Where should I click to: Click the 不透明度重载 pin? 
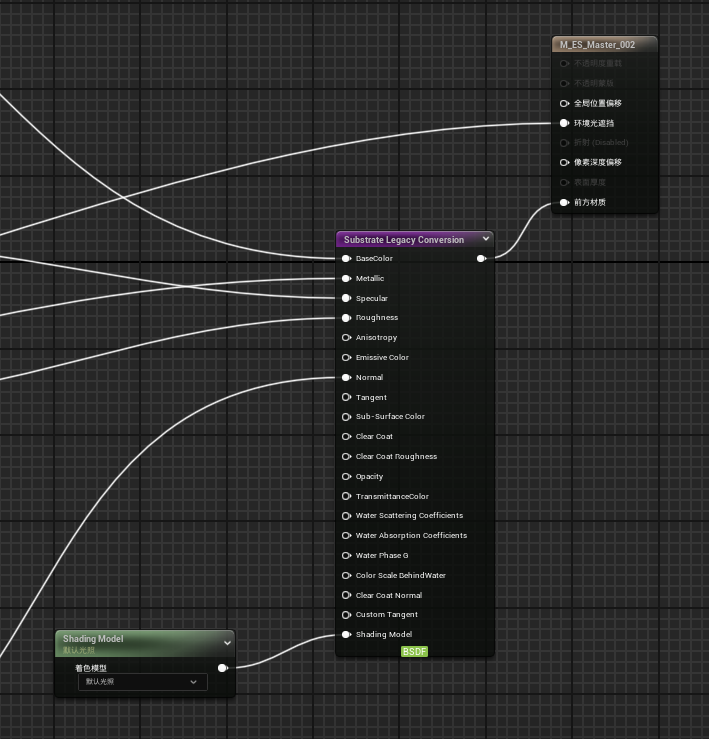point(564,64)
